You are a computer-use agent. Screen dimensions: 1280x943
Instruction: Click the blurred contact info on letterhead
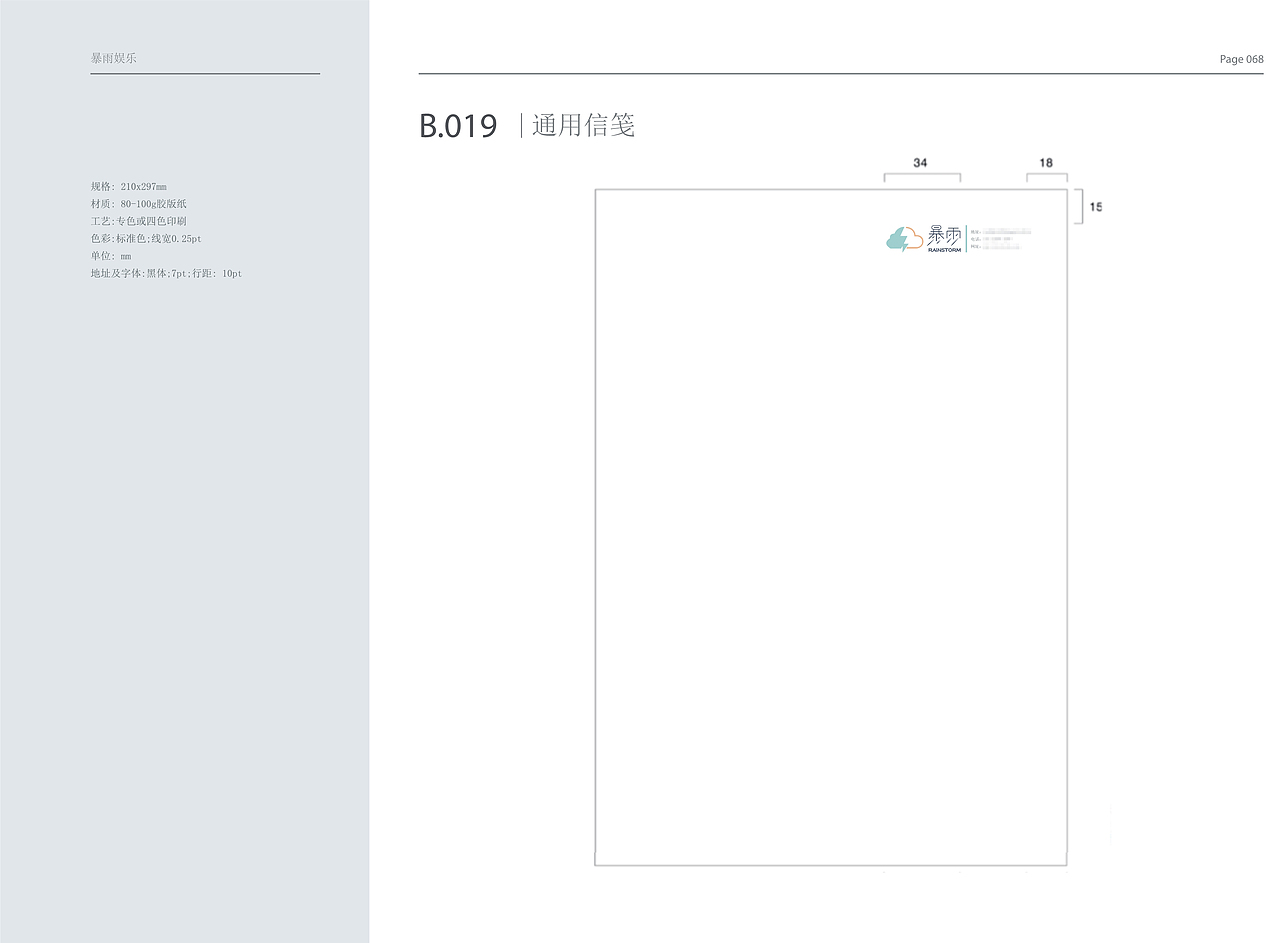(1000, 239)
